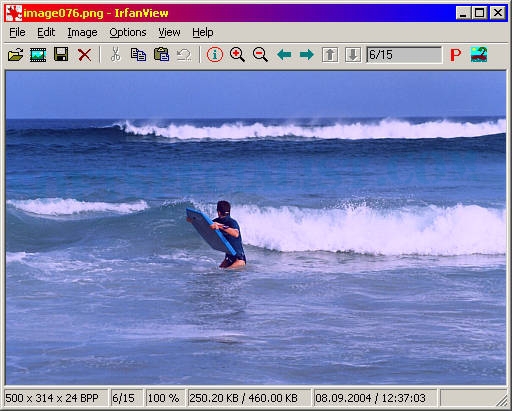Click the beach About IrfanView icon
This screenshot has height=411, width=512.
click(x=479, y=55)
